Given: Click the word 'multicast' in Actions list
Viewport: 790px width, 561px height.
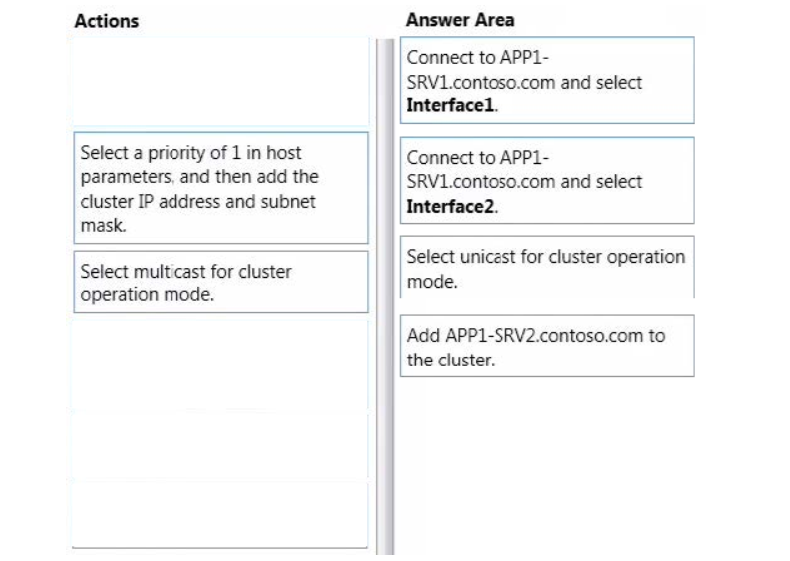Looking at the screenshot, I should coord(169,272).
